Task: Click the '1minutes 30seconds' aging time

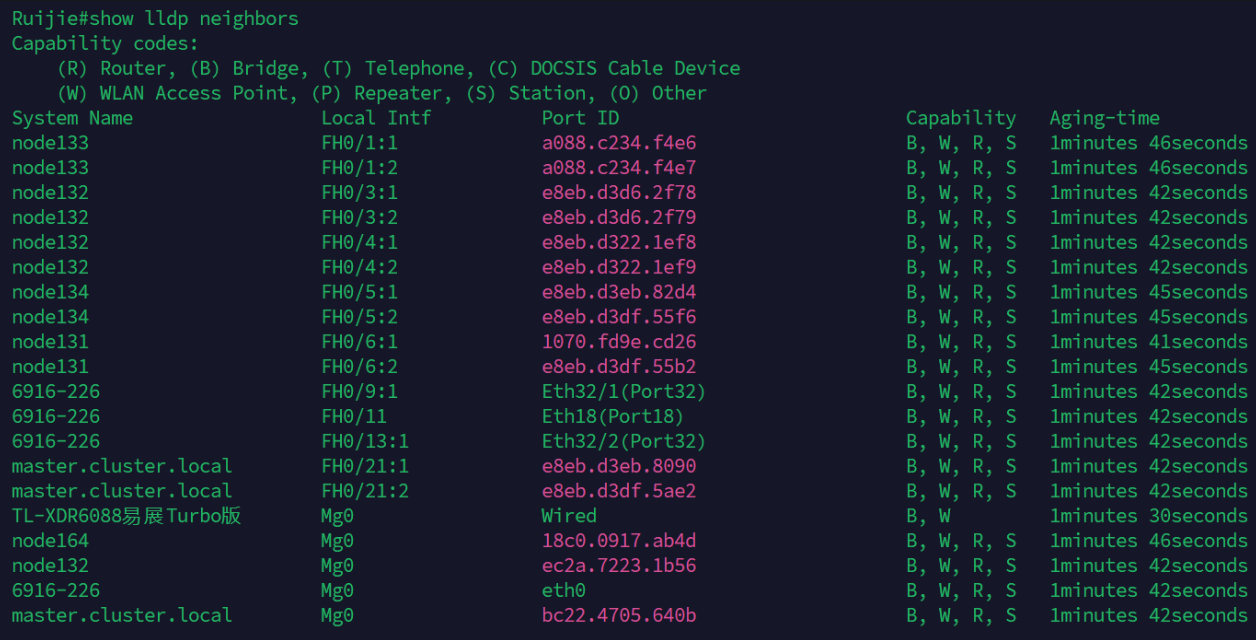Action: point(1148,516)
